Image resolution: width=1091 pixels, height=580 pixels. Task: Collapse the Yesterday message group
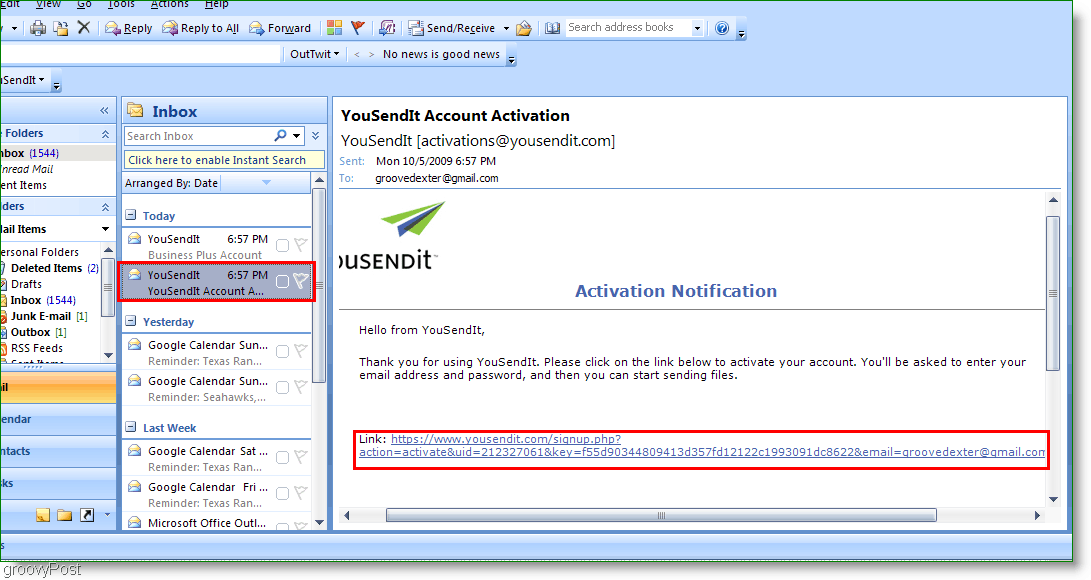(x=131, y=321)
